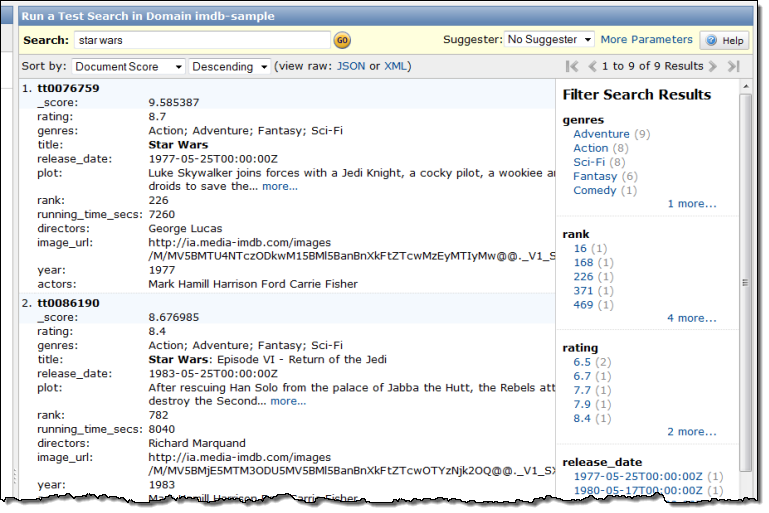This screenshot has width=769, height=513.
Task: Expand the plot of the Star Wars result
Action: [x=280, y=186]
